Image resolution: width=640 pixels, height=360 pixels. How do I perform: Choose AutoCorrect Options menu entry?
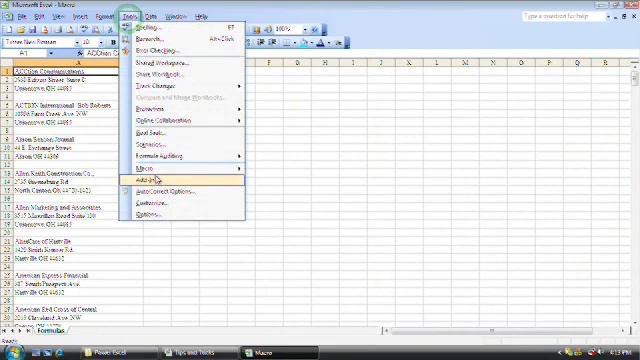[182, 191]
